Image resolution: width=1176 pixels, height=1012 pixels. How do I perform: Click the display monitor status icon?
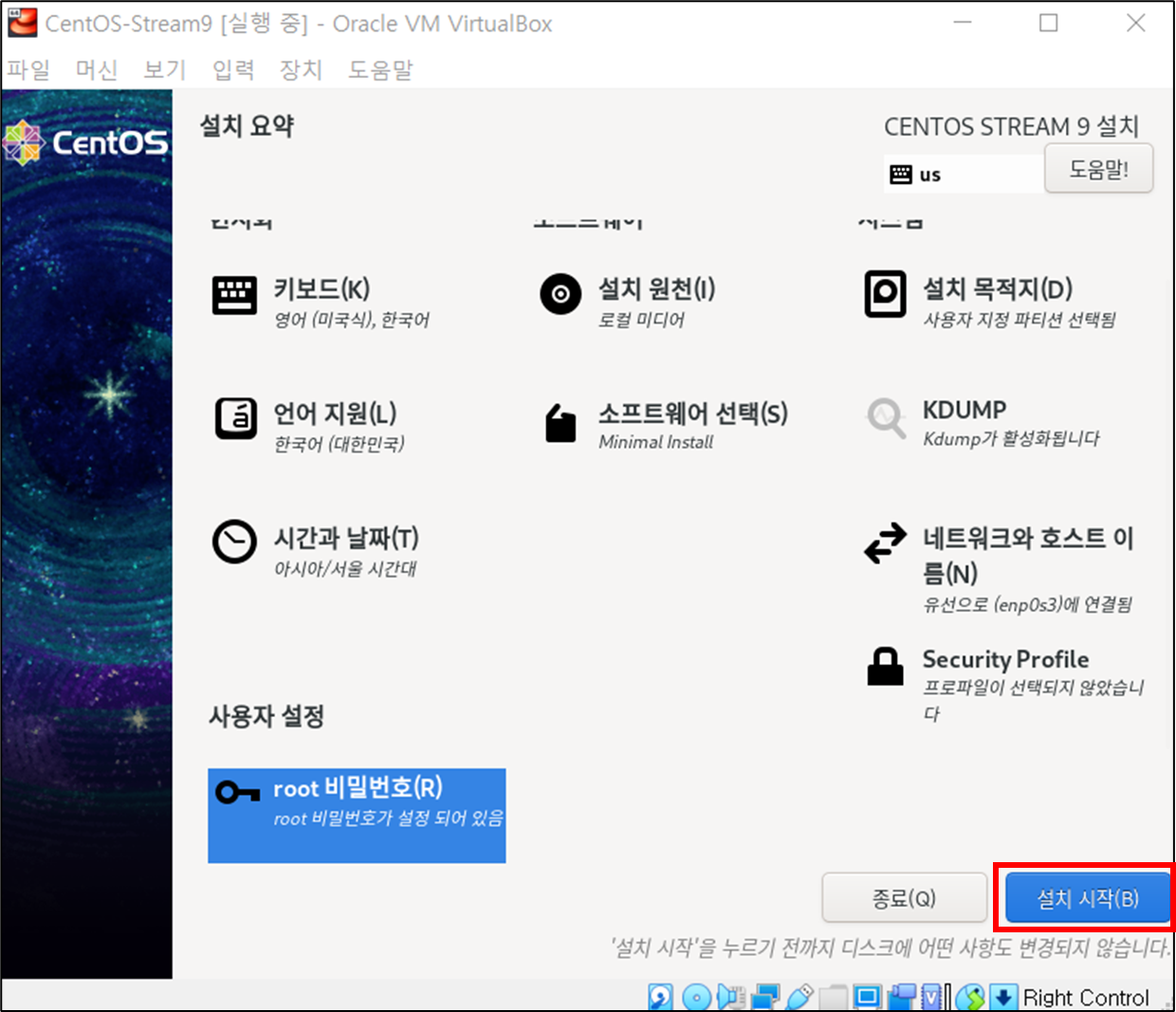pos(867,997)
